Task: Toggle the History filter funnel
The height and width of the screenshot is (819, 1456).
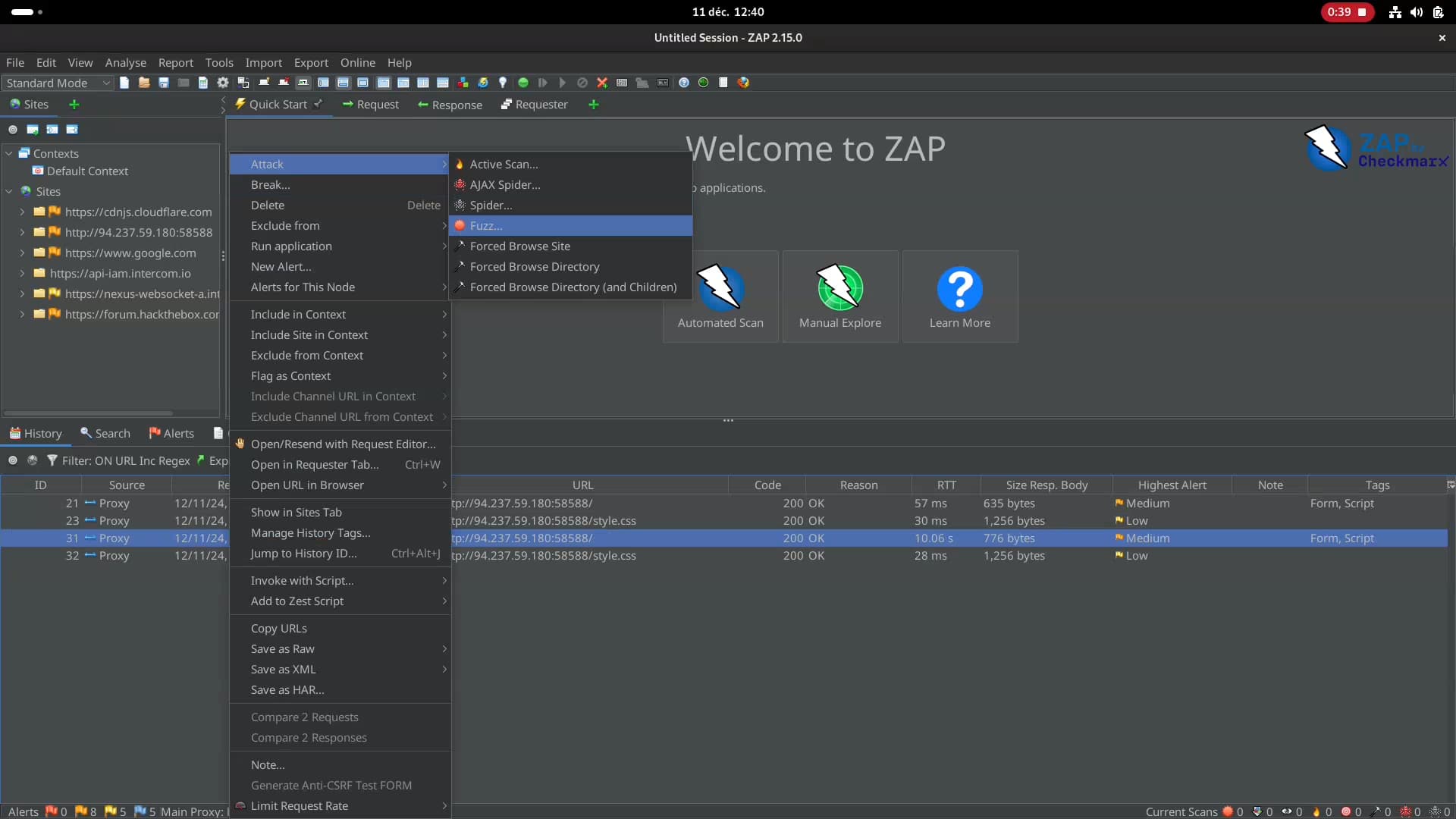Action: 52,460
